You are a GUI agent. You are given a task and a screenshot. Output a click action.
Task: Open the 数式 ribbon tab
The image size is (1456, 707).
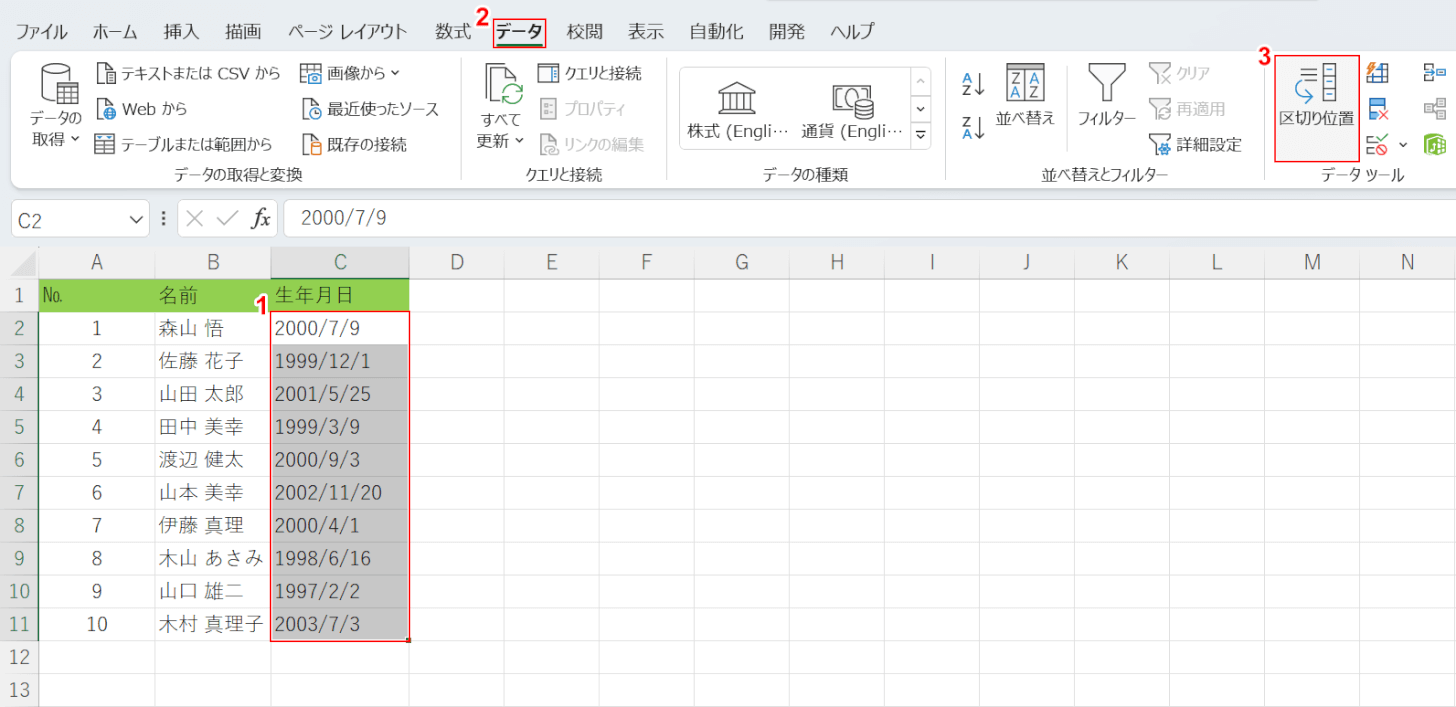tap(452, 31)
